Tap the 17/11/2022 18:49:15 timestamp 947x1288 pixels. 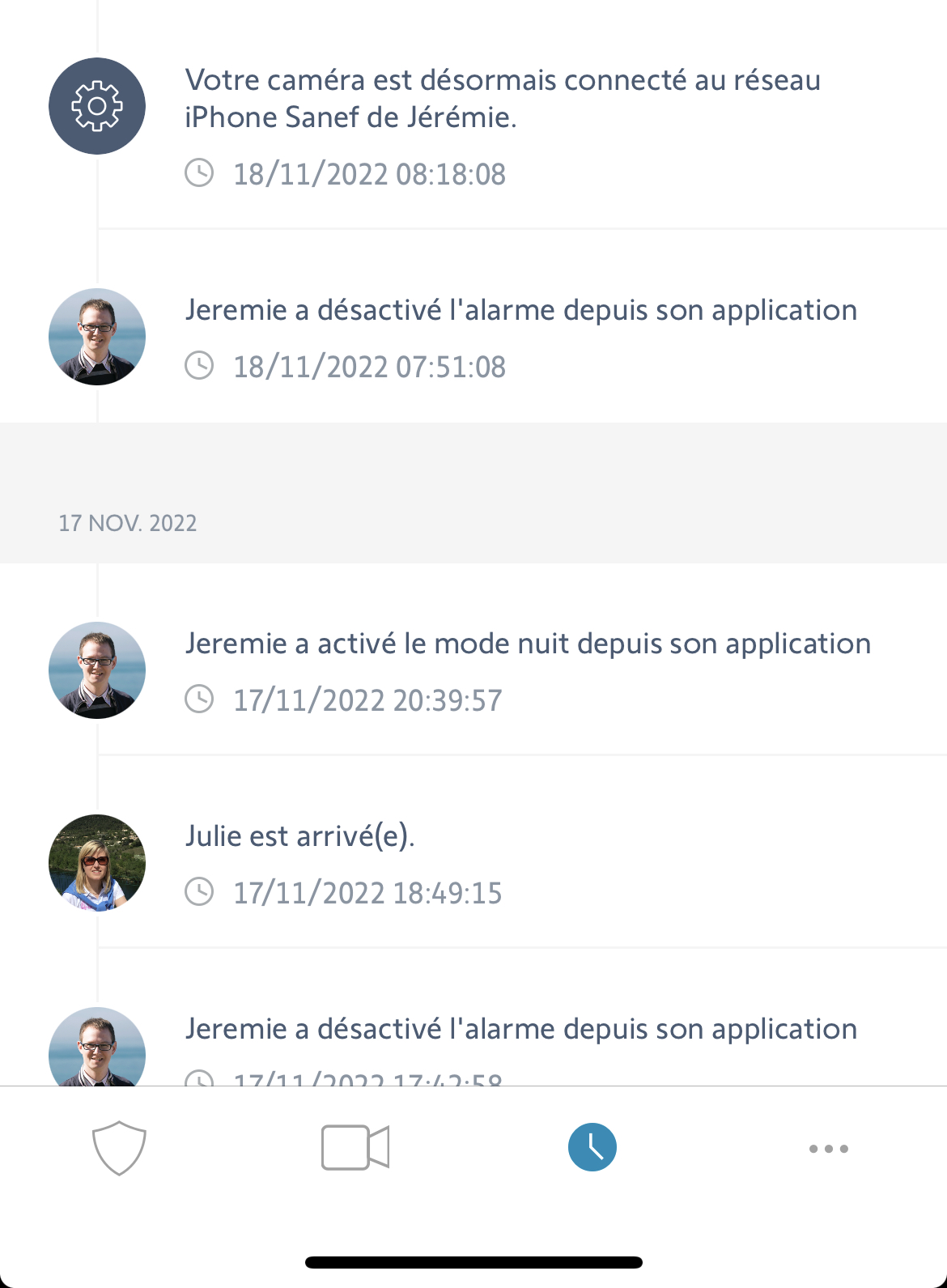tap(367, 893)
